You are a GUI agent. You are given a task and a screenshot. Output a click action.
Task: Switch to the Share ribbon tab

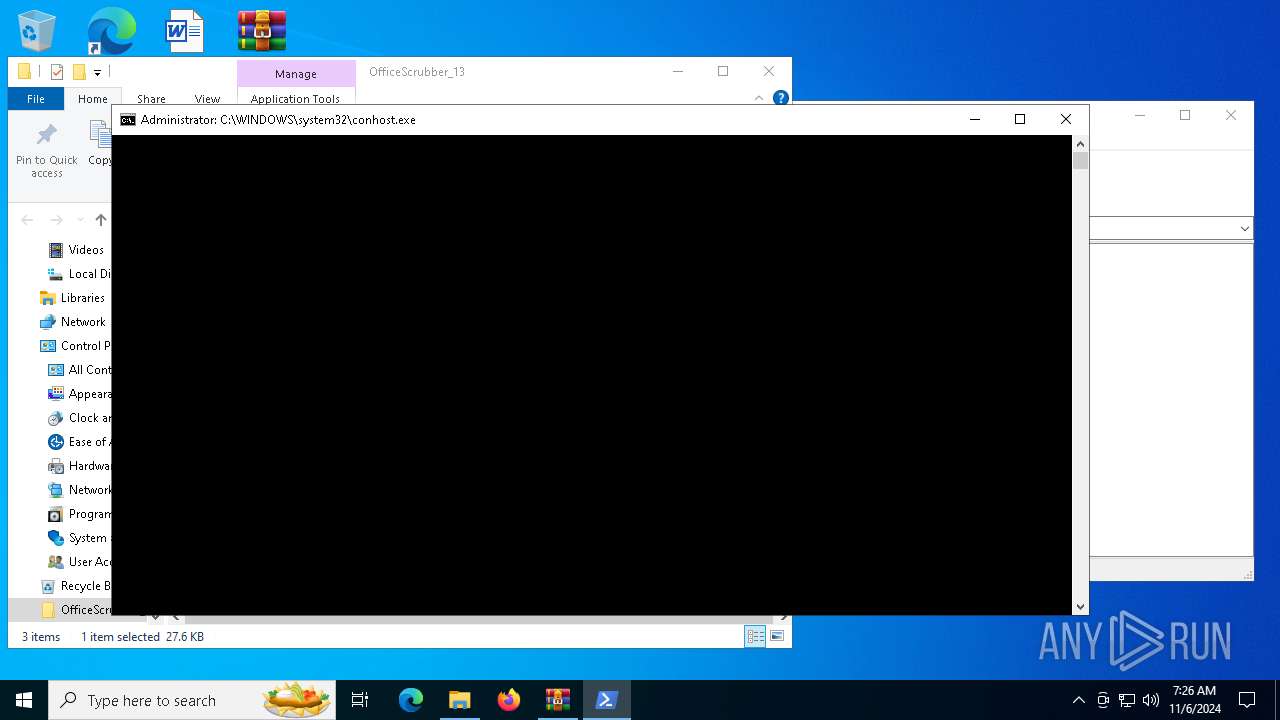click(151, 99)
